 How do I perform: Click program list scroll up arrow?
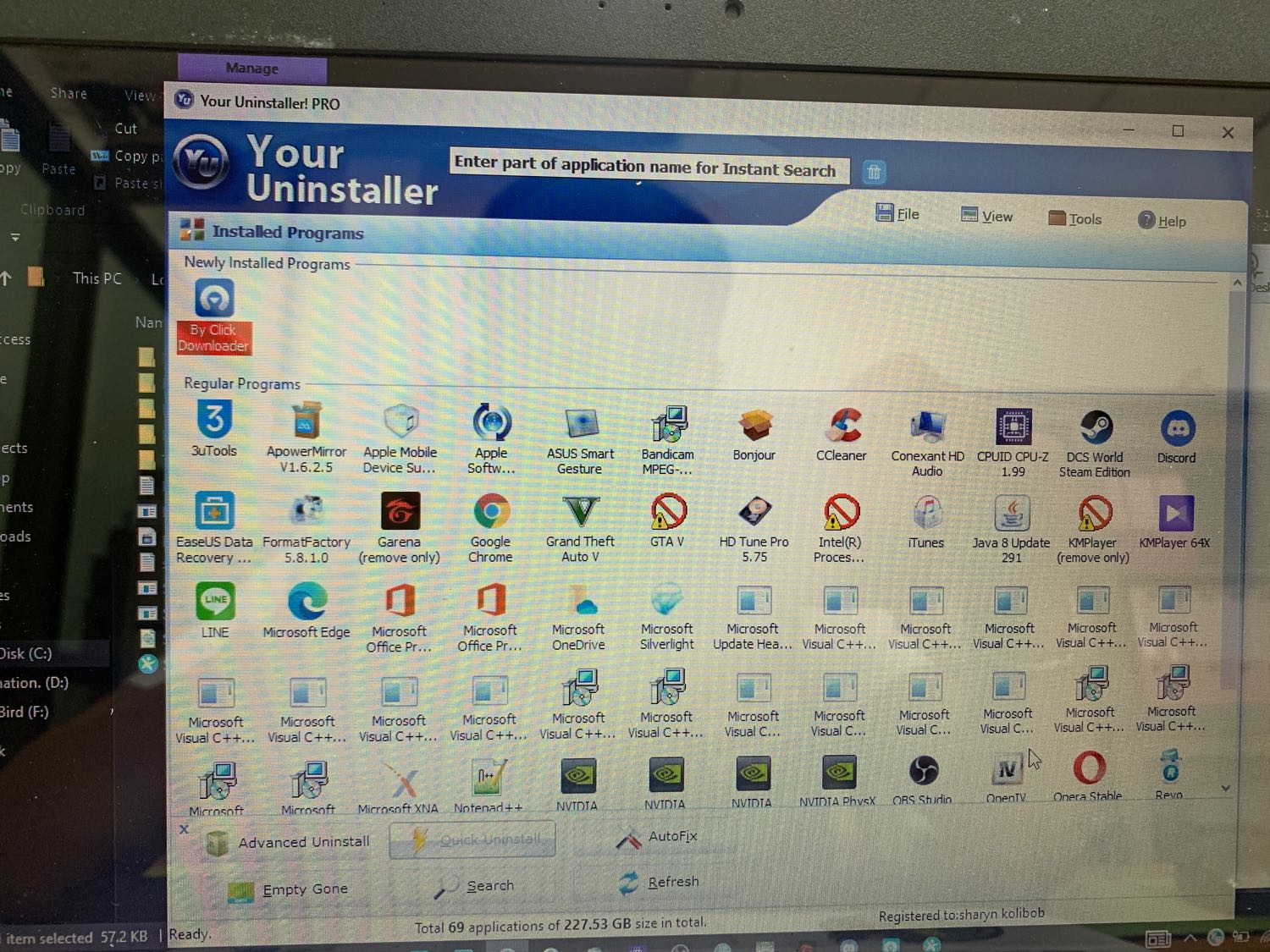[x=1238, y=283]
